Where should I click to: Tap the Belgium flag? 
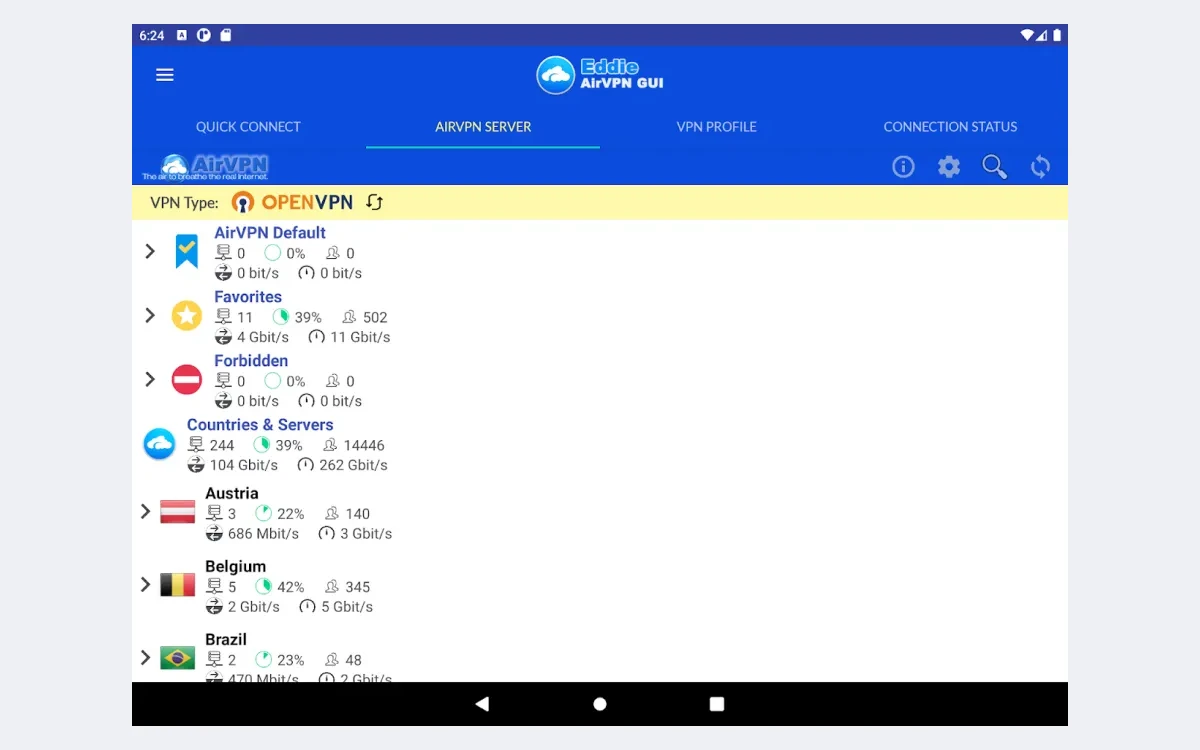tap(178, 585)
